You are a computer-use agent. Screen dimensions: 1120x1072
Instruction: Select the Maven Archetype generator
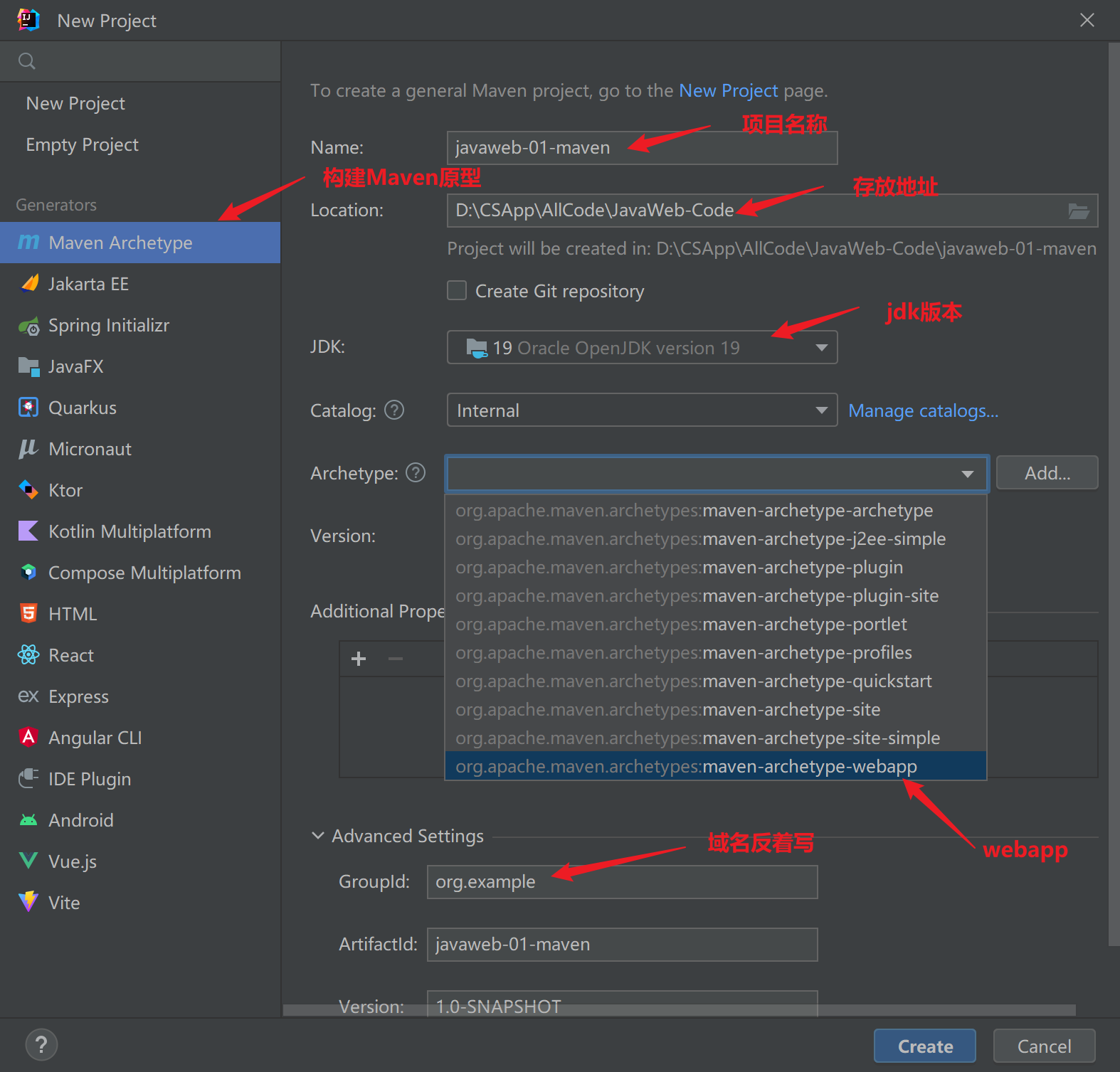140,243
